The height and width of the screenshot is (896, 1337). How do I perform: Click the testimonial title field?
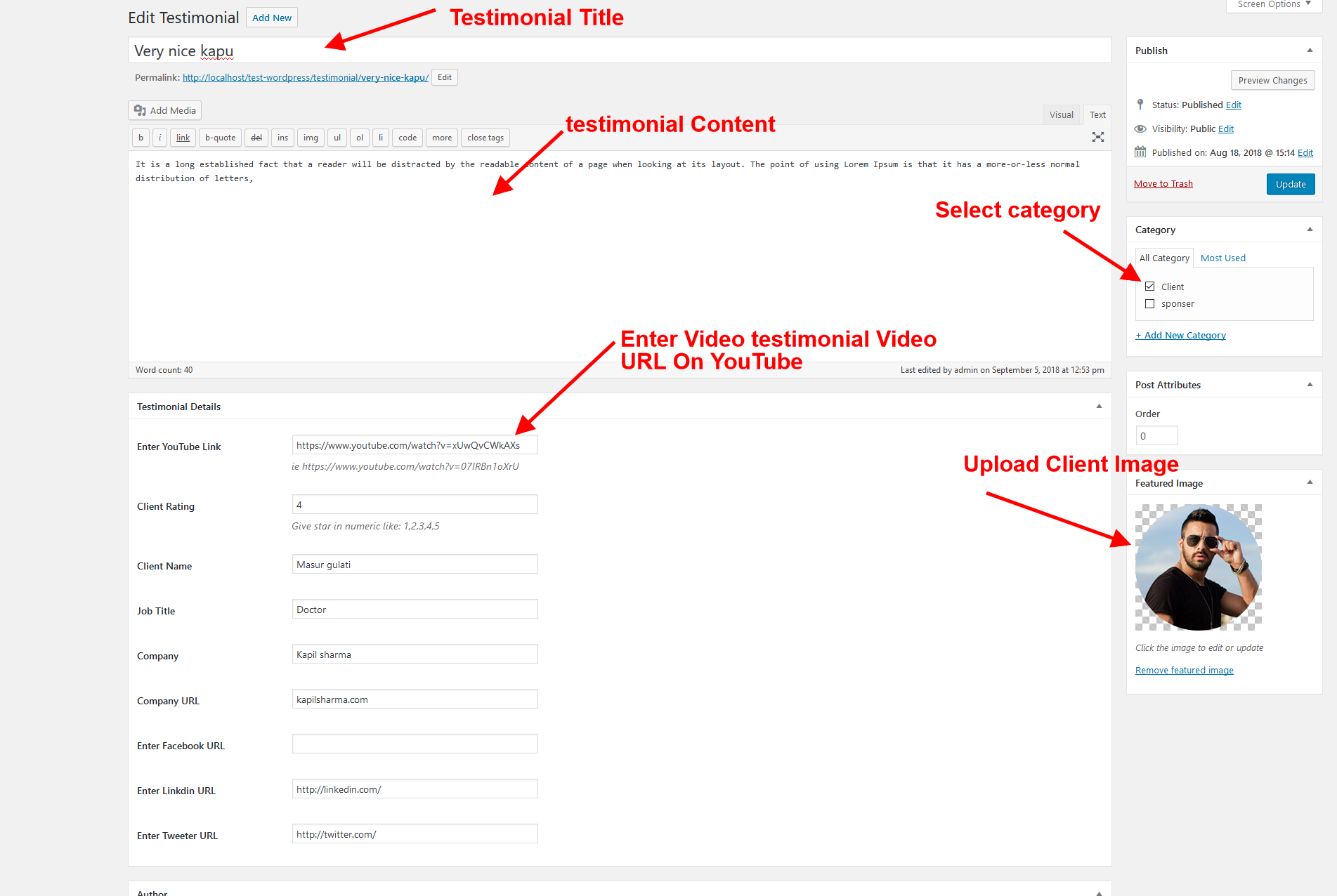(x=620, y=51)
